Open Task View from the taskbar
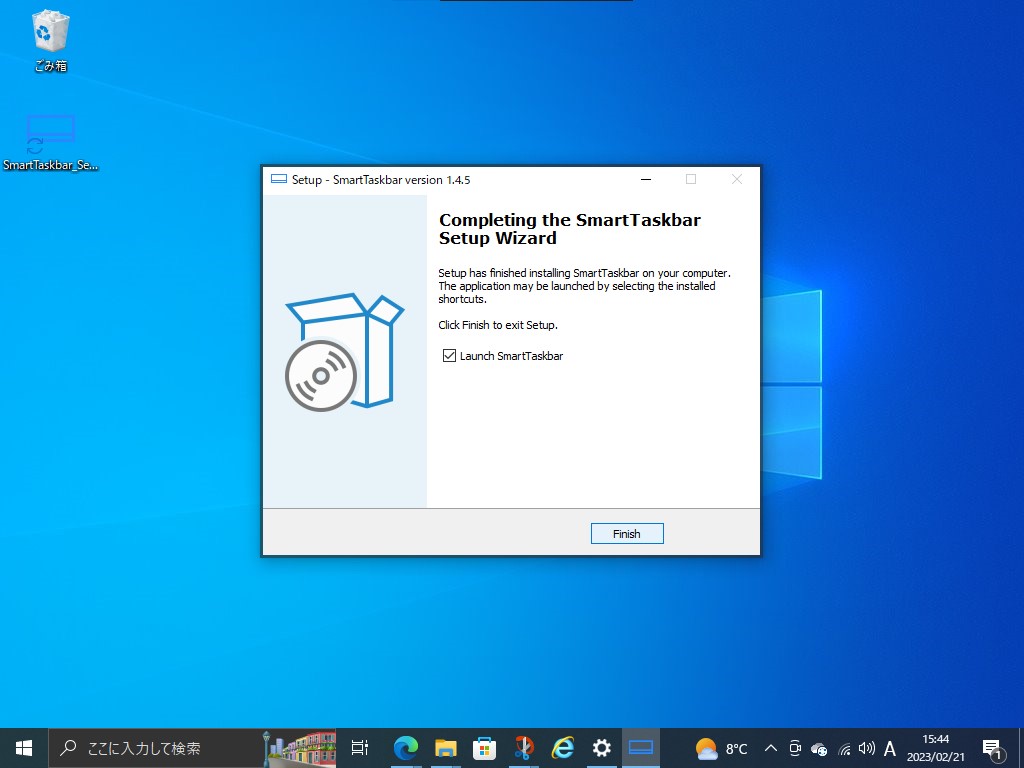1024x768 pixels. coord(359,747)
